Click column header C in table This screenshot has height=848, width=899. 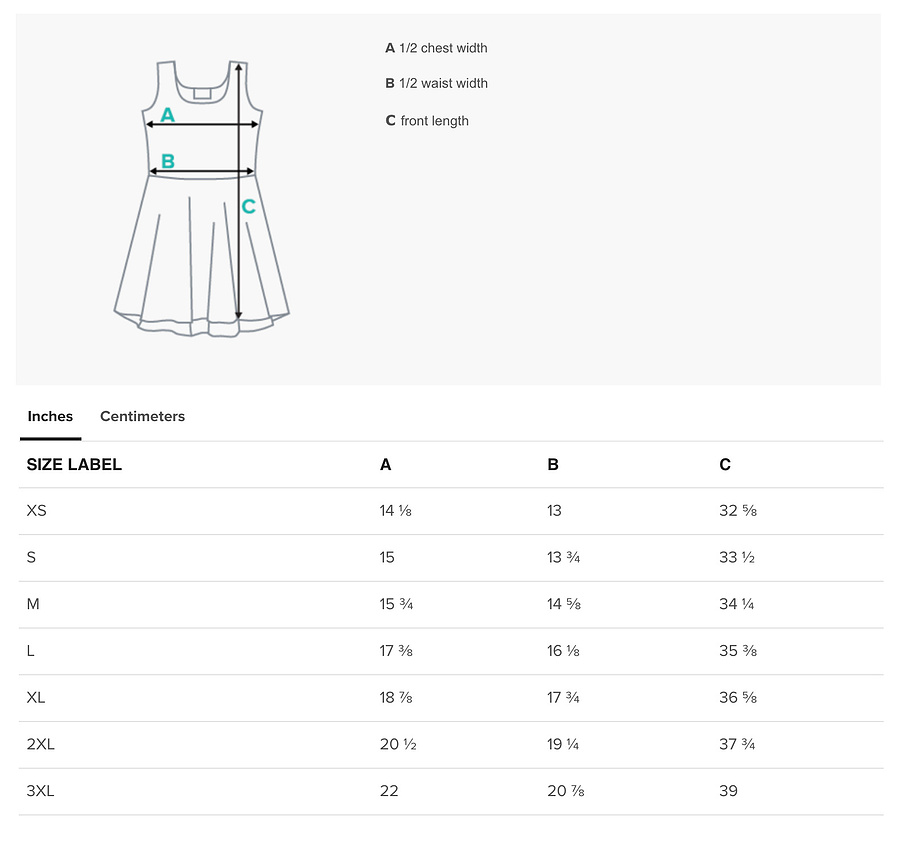725,464
